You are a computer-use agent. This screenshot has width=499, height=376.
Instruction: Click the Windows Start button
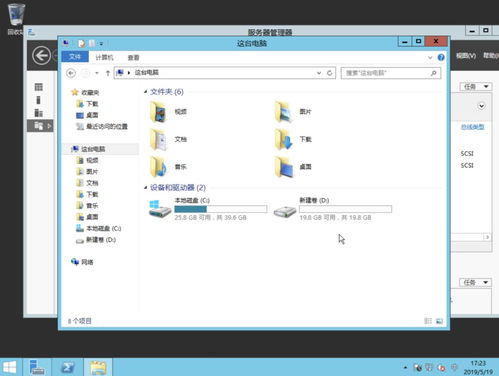click(x=9, y=367)
